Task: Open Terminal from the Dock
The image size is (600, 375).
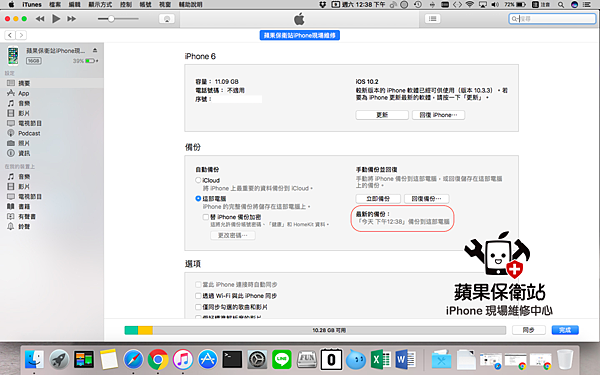Action: point(232,360)
